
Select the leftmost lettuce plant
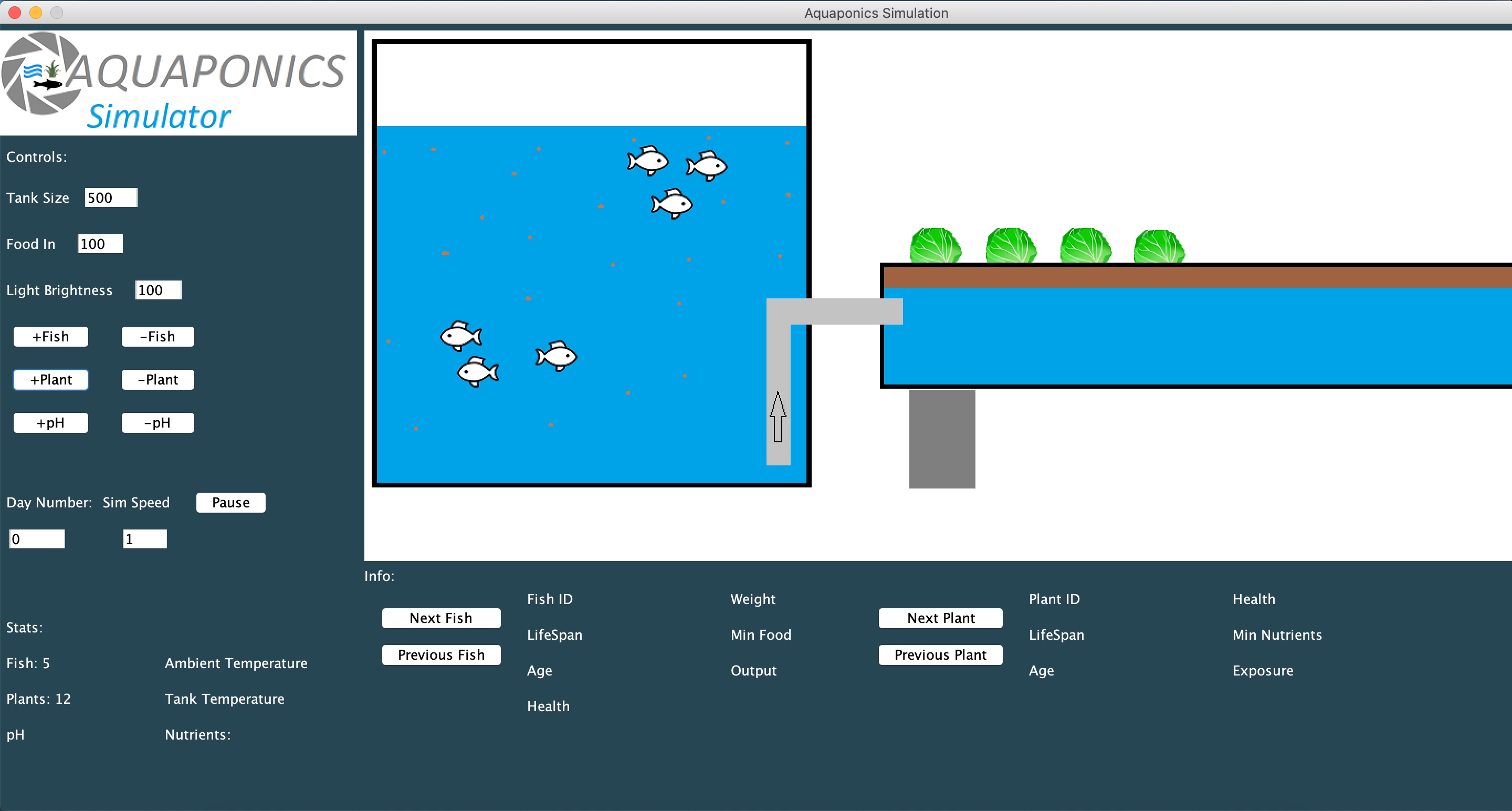(935, 245)
